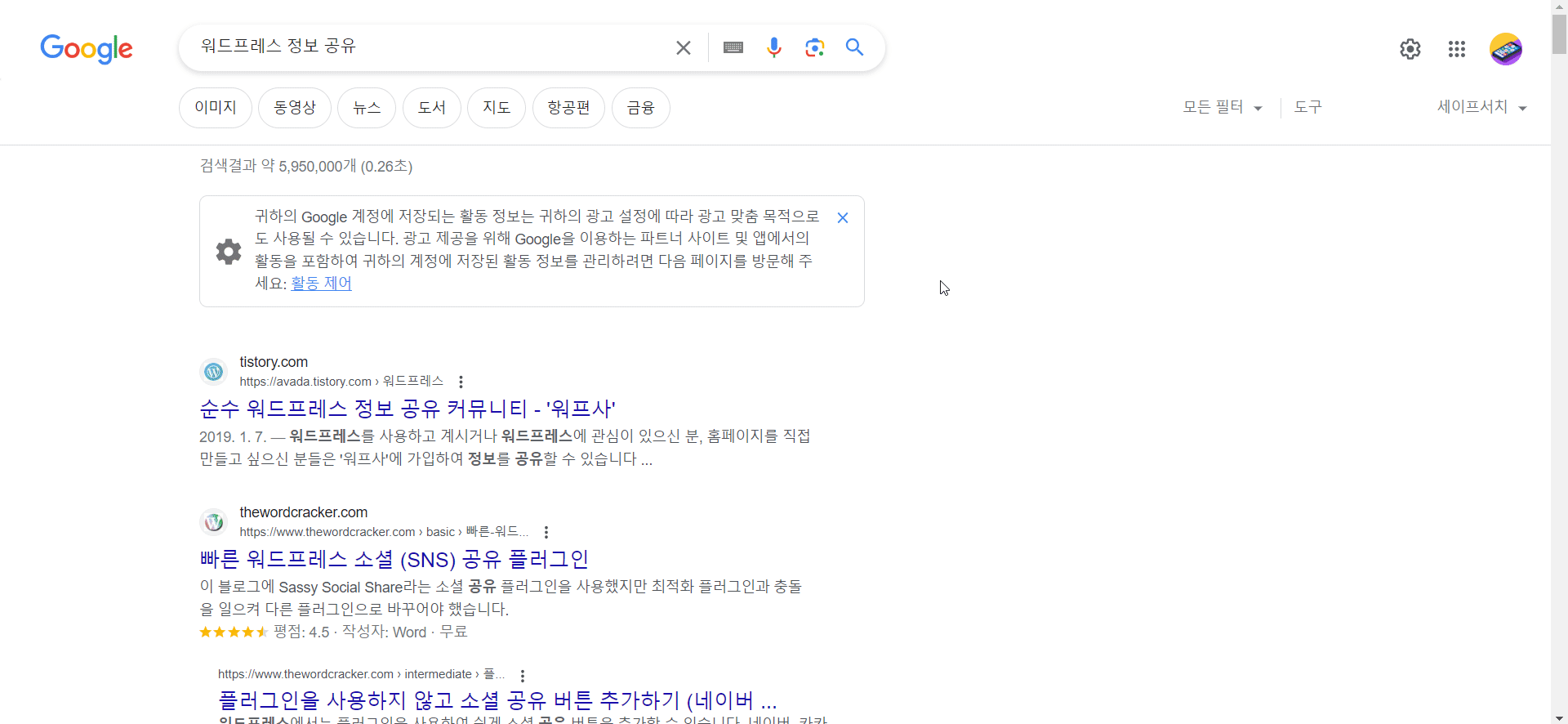Expand the 모든 필터 dropdown
The height and width of the screenshot is (724, 1568).
tap(1223, 107)
